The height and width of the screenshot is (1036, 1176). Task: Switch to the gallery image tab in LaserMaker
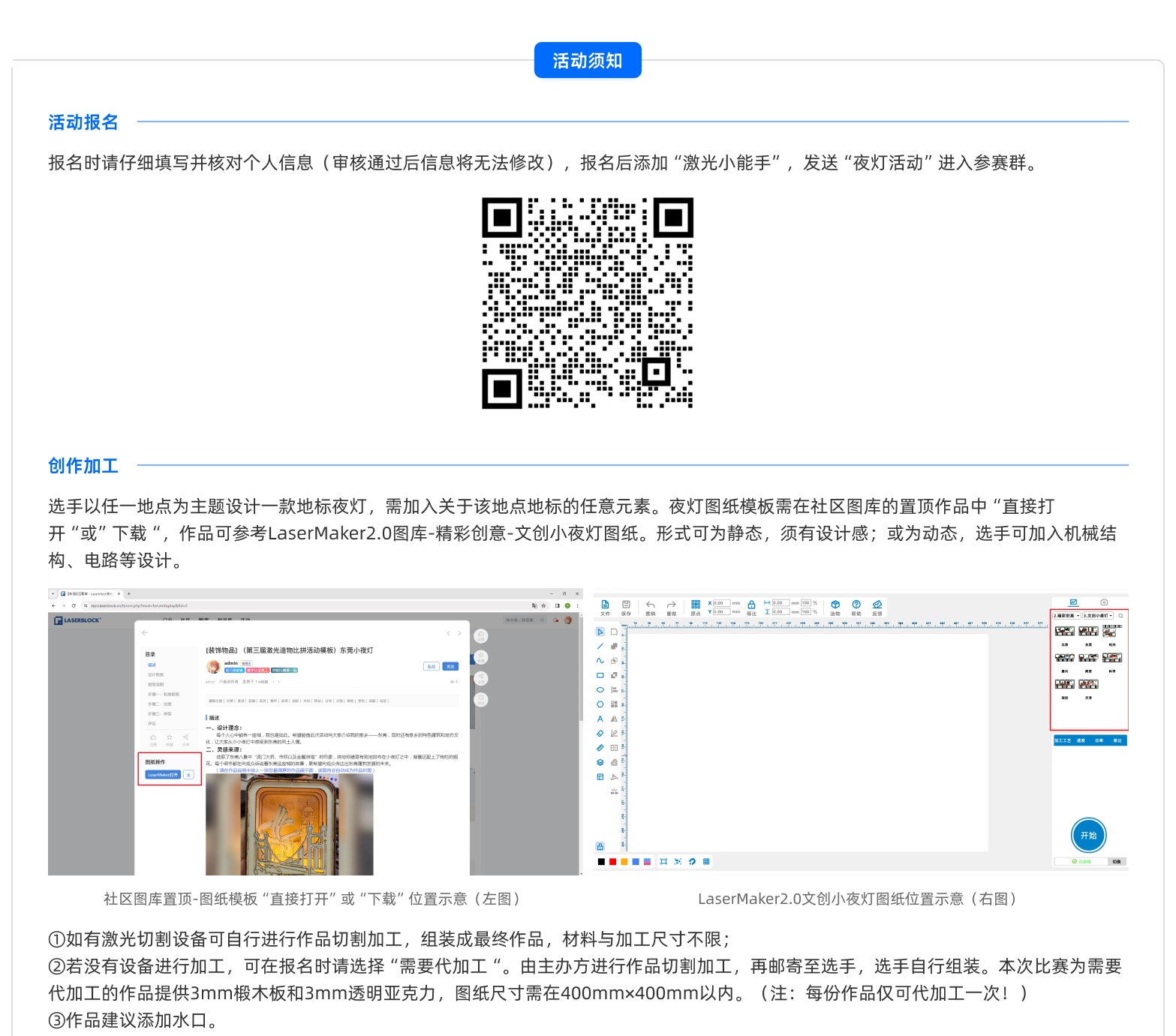click(x=1073, y=602)
